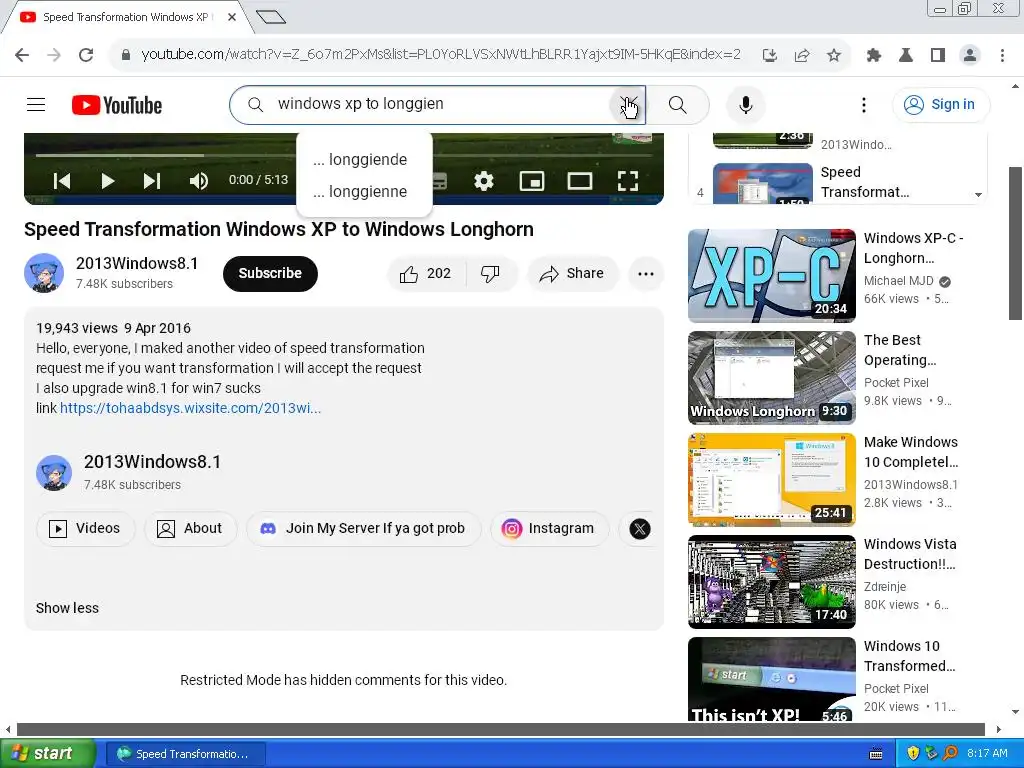Open channel About button
The image size is (1024, 768).
[190, 528]
